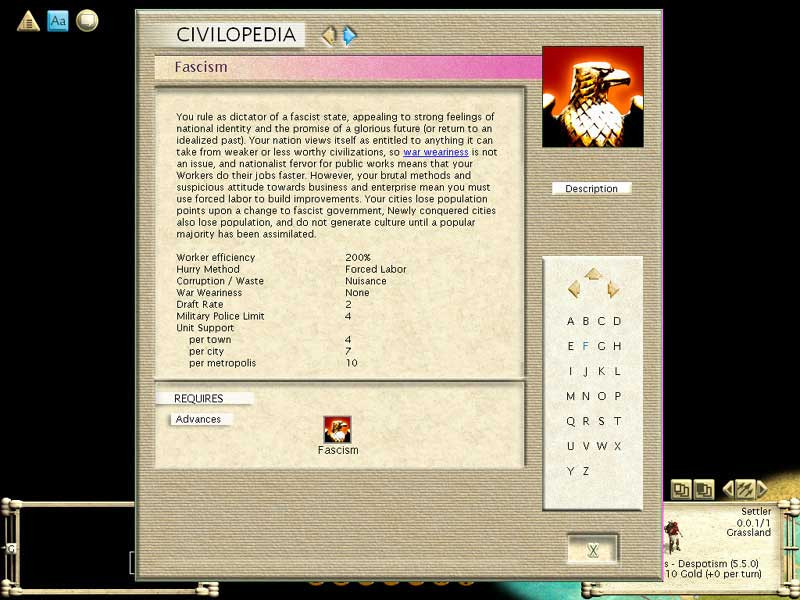The height and width of the screenshot is (600, 800).
Task: Click the X button to close the Civilopedia
Action: 592,549
